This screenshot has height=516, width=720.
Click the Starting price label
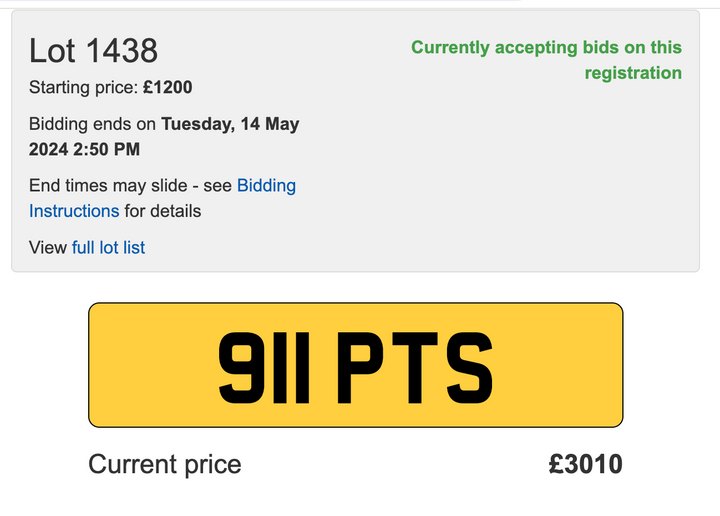[83, 87]
